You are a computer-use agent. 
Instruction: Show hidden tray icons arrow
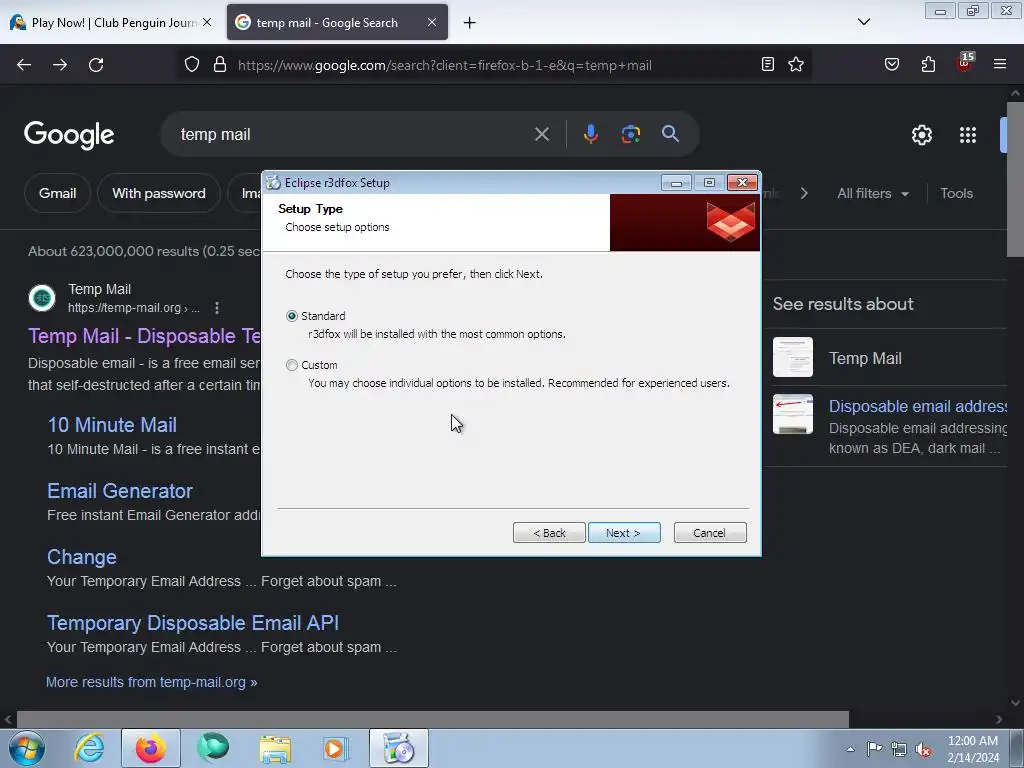[850, 749]
